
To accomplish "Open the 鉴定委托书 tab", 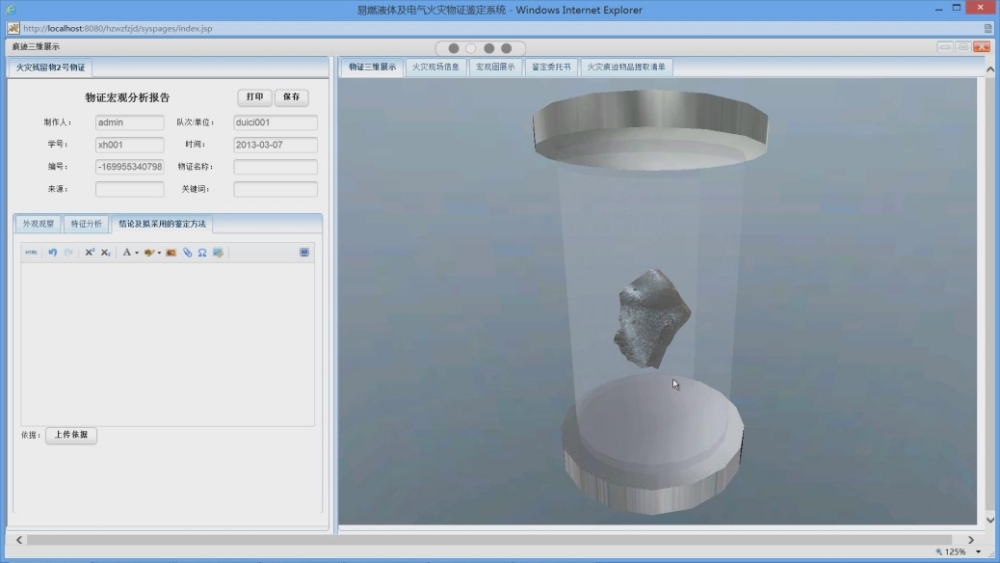I will click(551, 67).
